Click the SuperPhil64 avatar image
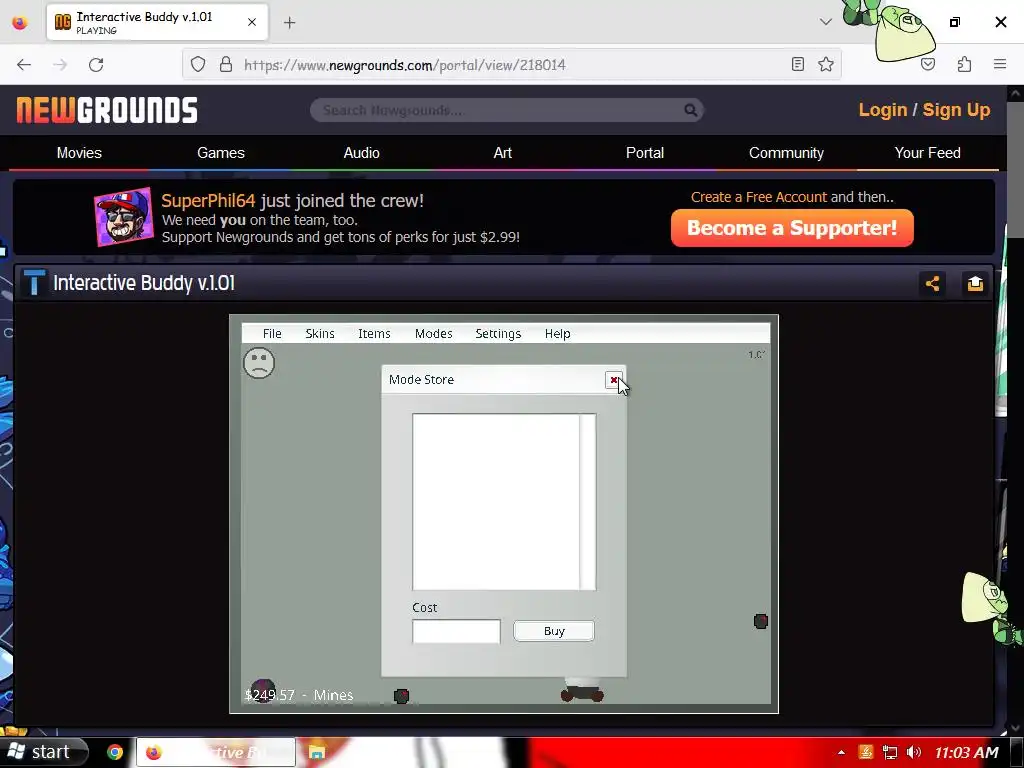The height and width of the screenshot is (768, 1024). pyautogui.click(x=124, y=217)
